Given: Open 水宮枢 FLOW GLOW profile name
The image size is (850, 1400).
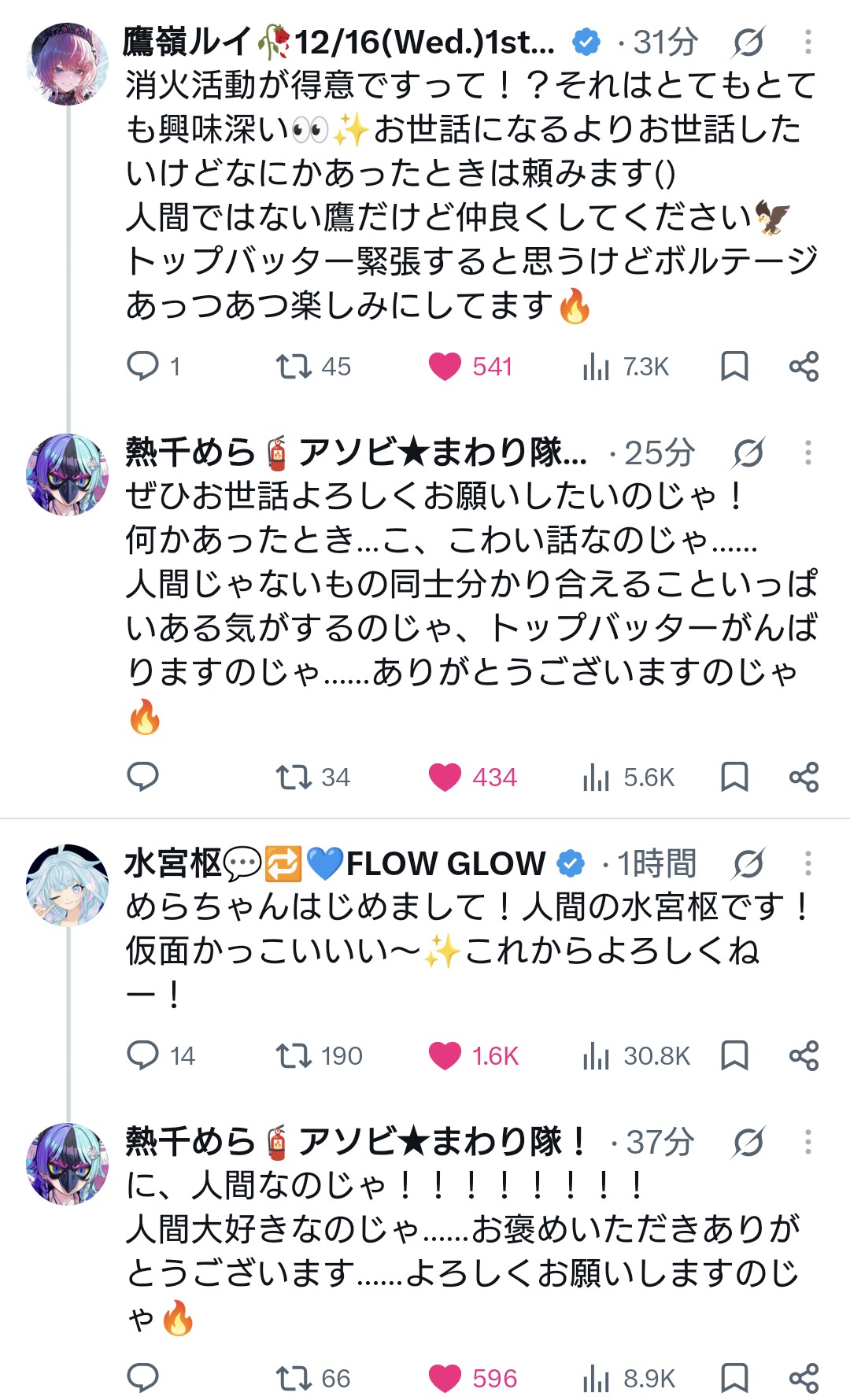Looking at the screenshot, I should tap(334, 864).
